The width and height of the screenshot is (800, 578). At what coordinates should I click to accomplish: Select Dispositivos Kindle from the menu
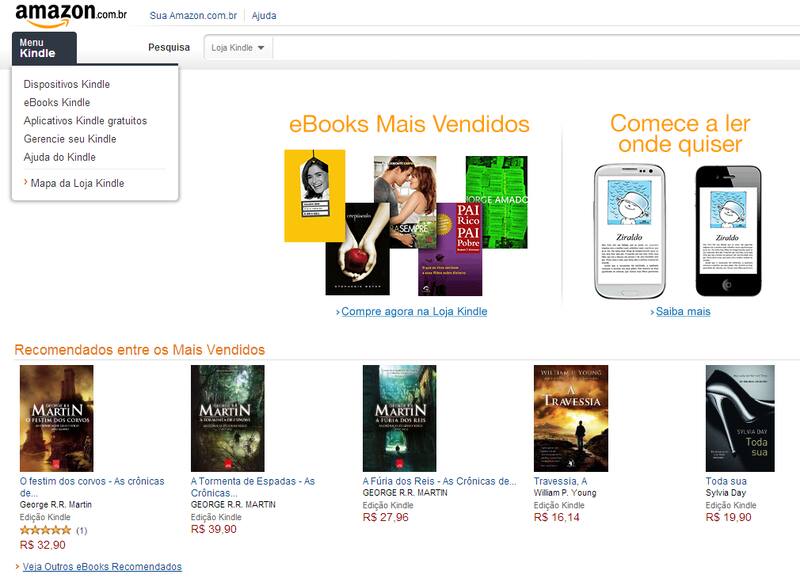coord(66,84)
